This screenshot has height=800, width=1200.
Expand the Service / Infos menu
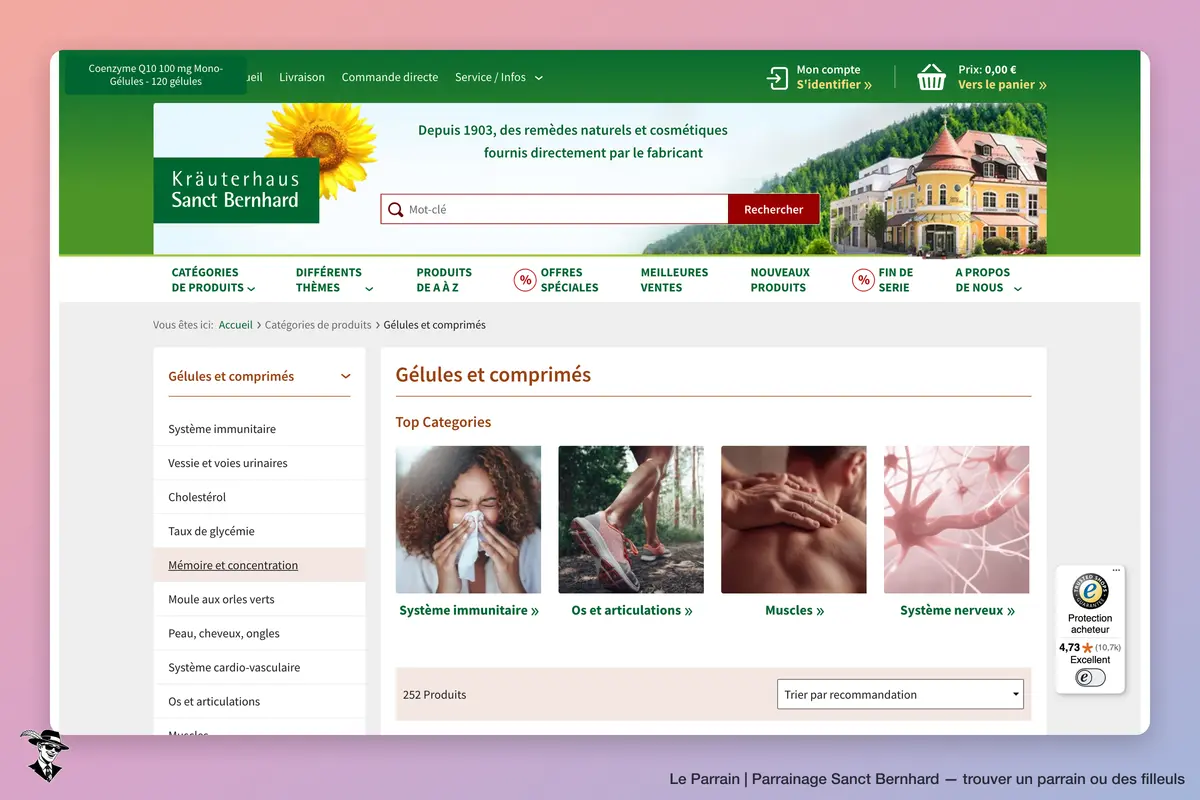click(499, 77)
